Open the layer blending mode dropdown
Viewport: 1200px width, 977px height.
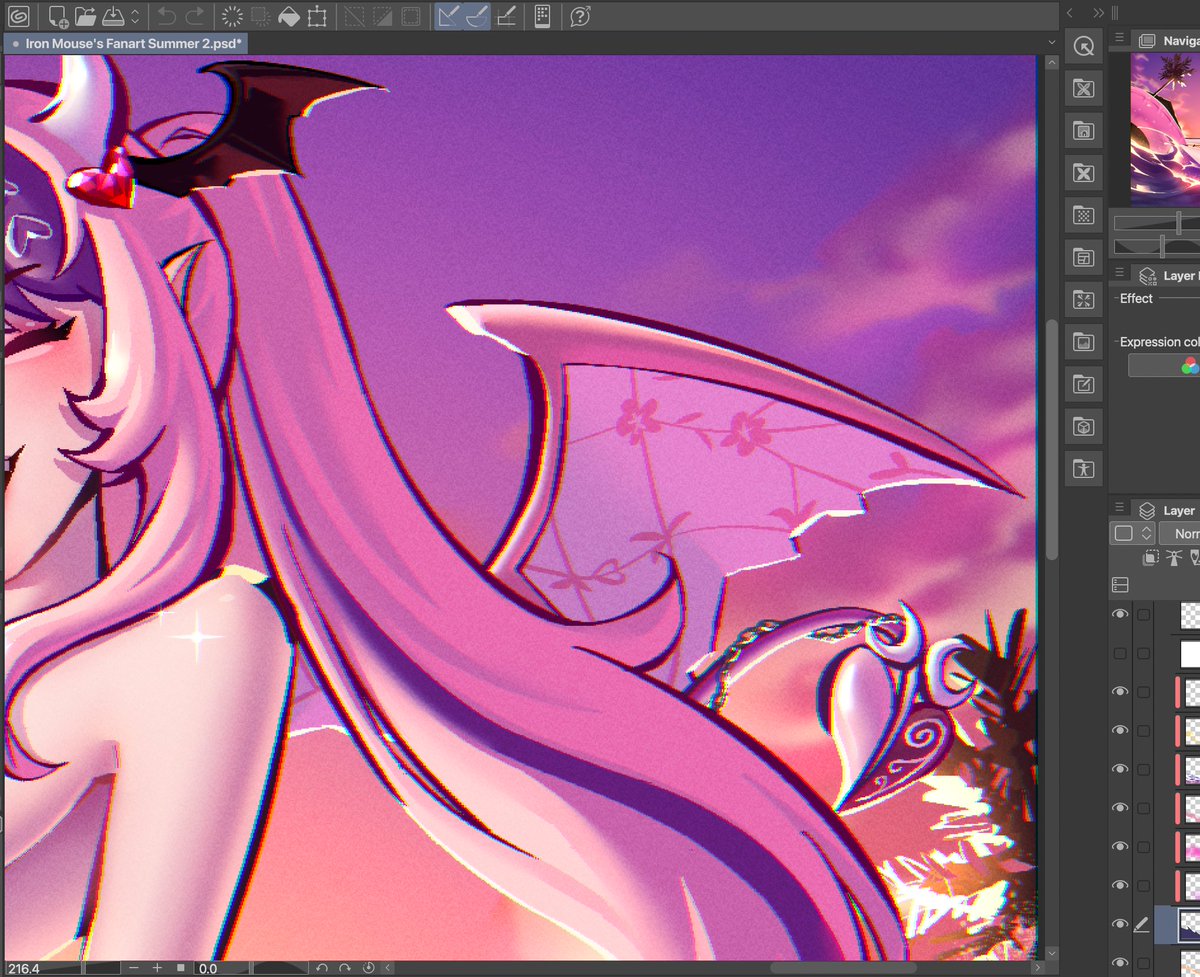1181,534
